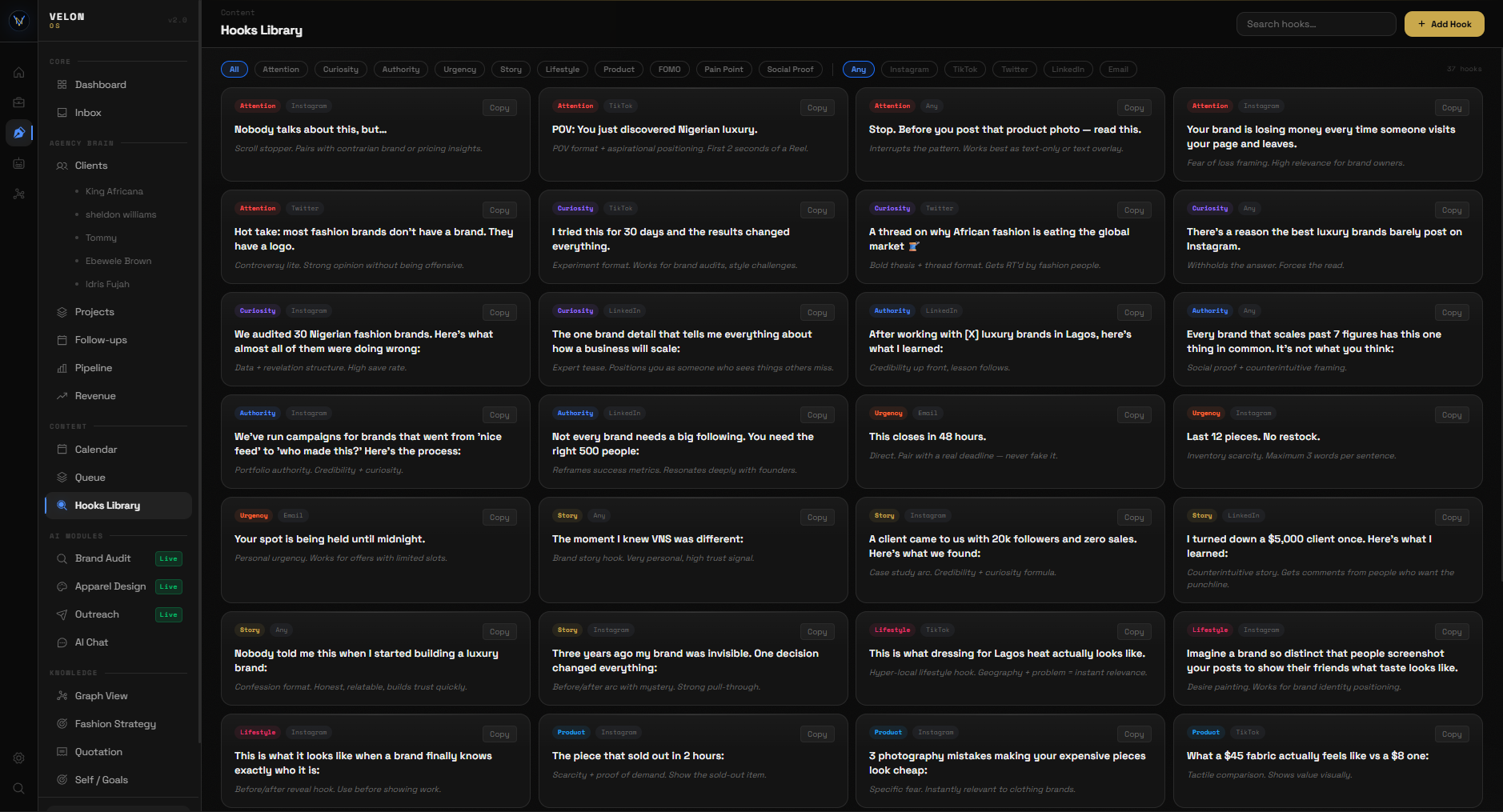Image resolution: width=1503 pixels, height=812 pixels.
Task: Open client Tommy
Action: 101,238
